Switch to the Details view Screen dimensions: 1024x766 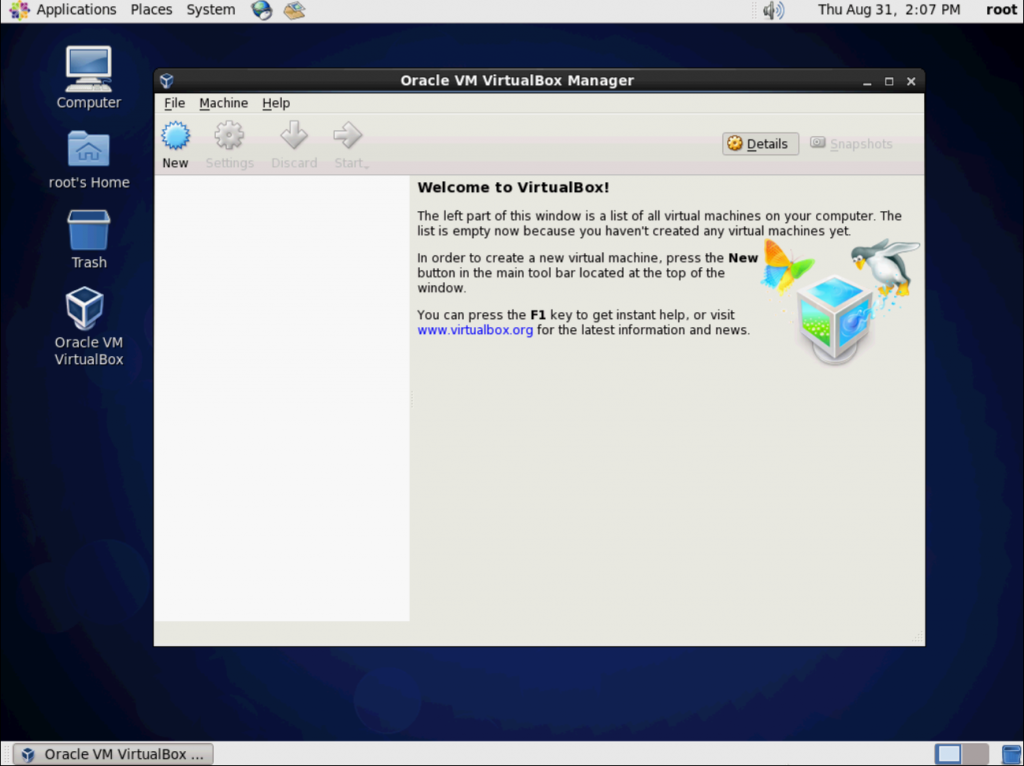pyautogui.click(x=760, y=144)
